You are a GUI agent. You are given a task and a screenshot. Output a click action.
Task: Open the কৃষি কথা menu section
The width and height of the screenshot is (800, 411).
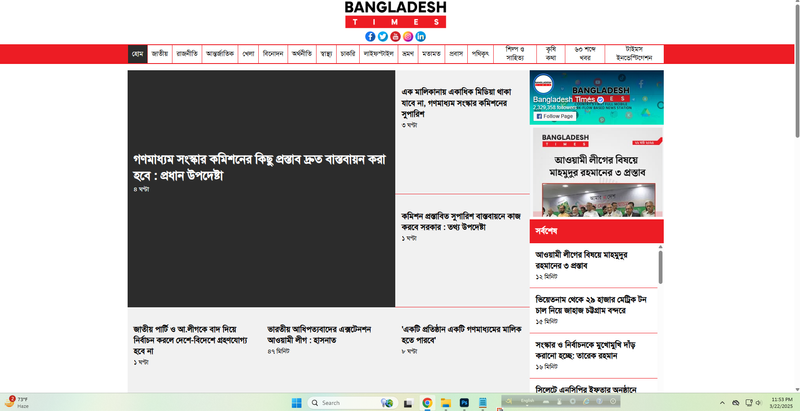pyautogui.click(x=551, y=54)
